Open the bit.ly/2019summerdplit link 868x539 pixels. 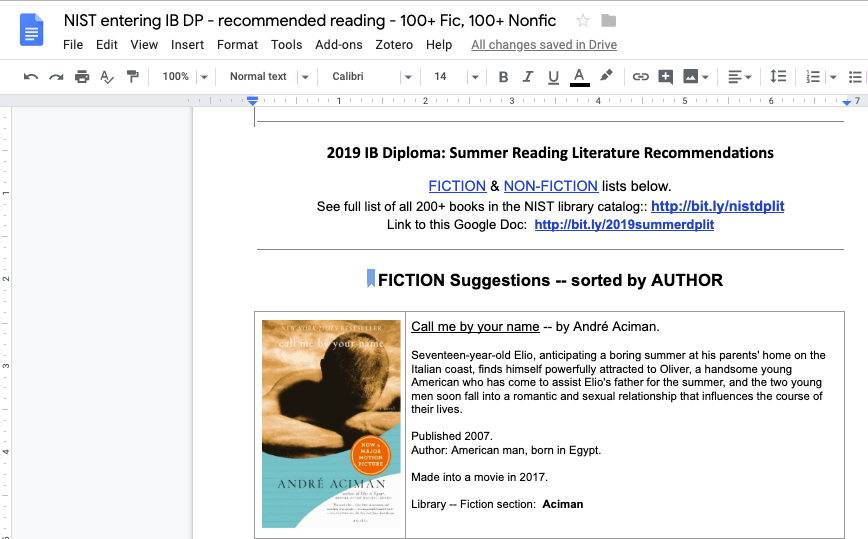[x=624, y=225]
